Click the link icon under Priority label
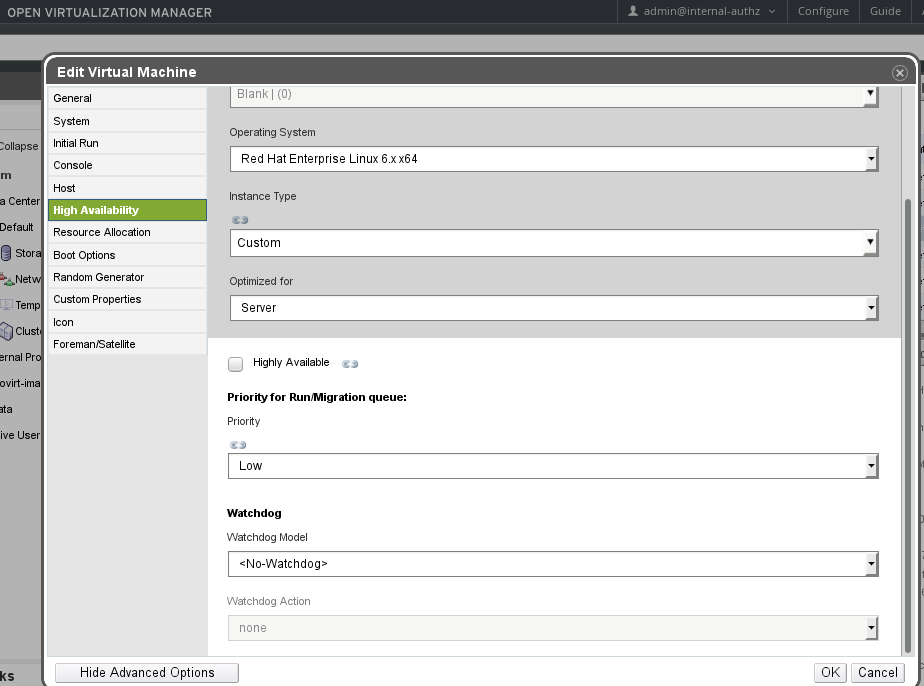The image size is (924, 686). click(238, 445)
